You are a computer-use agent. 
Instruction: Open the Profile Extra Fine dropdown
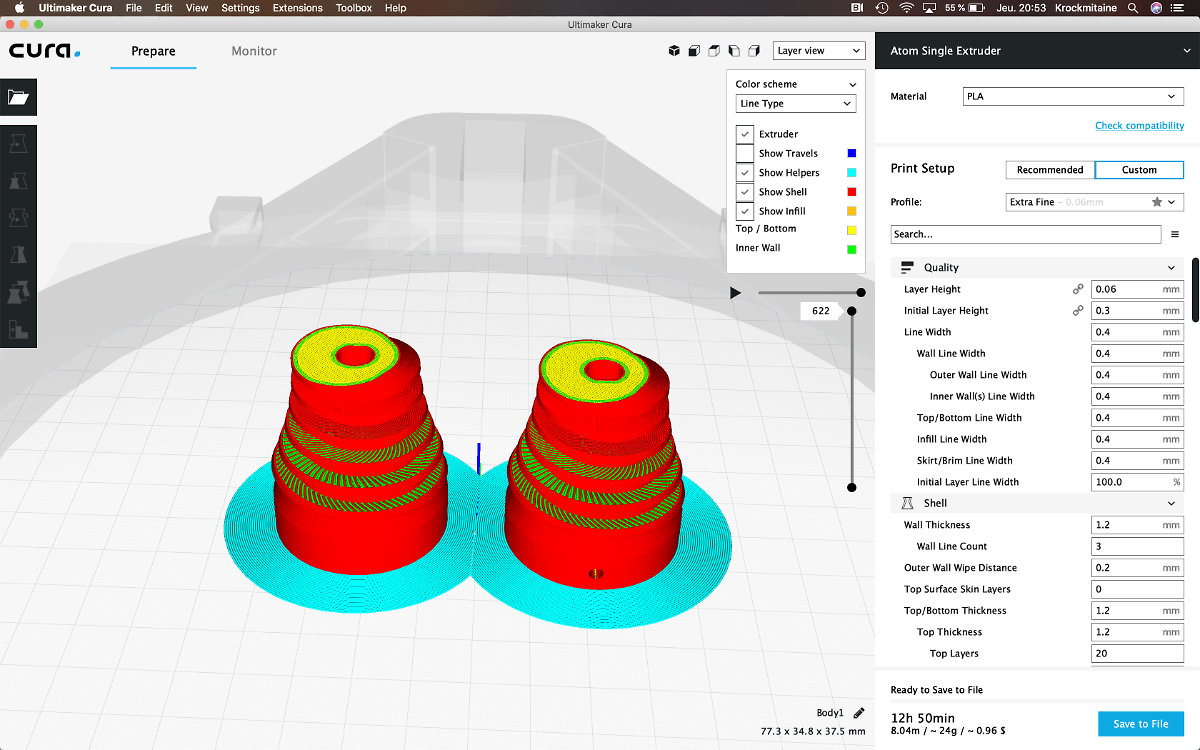pyautogui.click(x=1095, y=202)
